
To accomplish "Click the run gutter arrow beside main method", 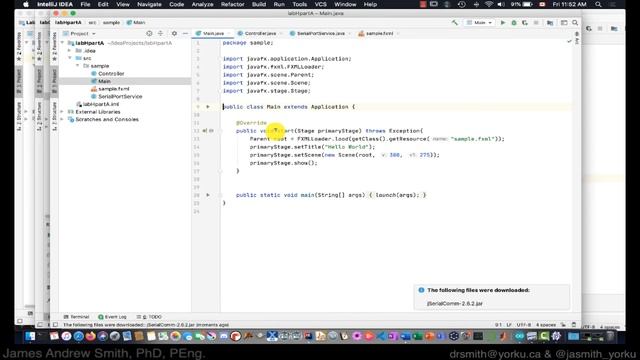I will (208, 195).
